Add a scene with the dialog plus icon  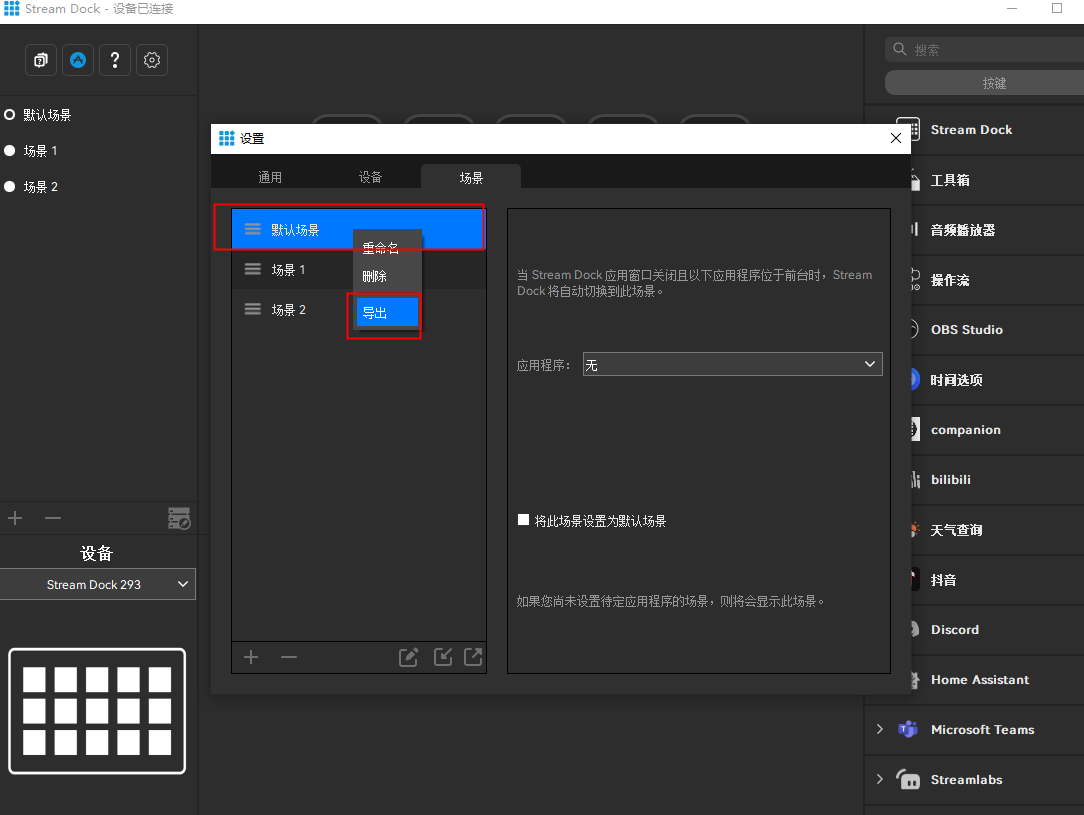[x=251, y=657]
